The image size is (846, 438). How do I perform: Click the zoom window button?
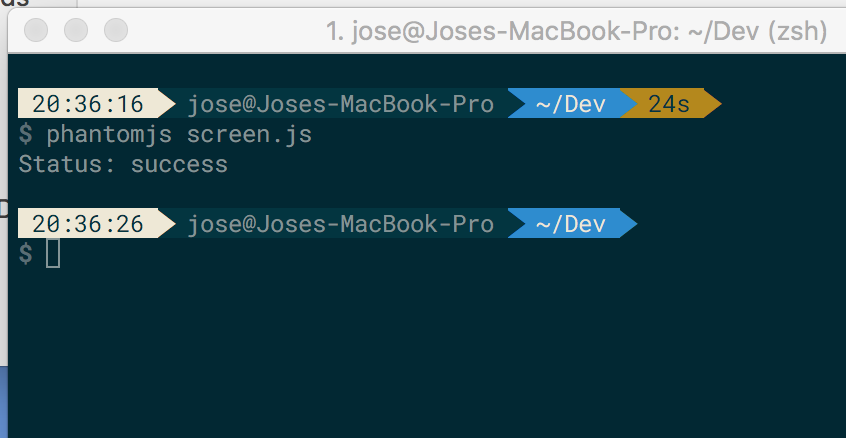click(116, 30)
